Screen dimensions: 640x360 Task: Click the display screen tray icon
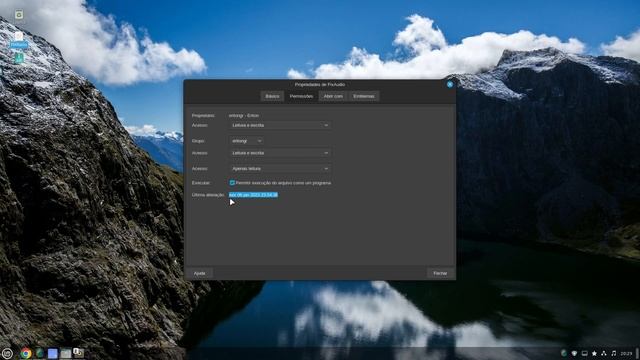click(584, 353)
